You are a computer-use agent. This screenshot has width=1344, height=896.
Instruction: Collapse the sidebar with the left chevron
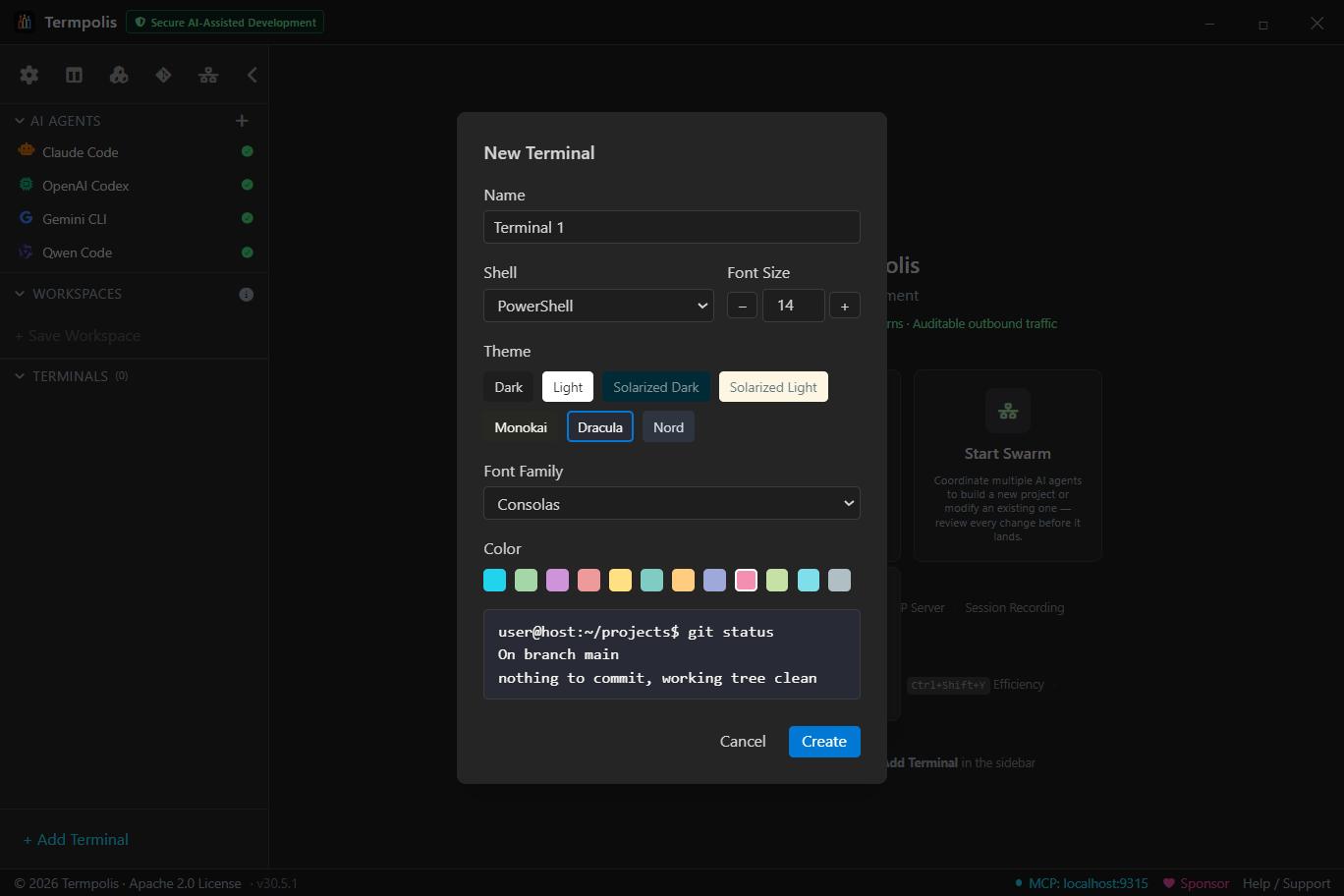pos(252,75)
